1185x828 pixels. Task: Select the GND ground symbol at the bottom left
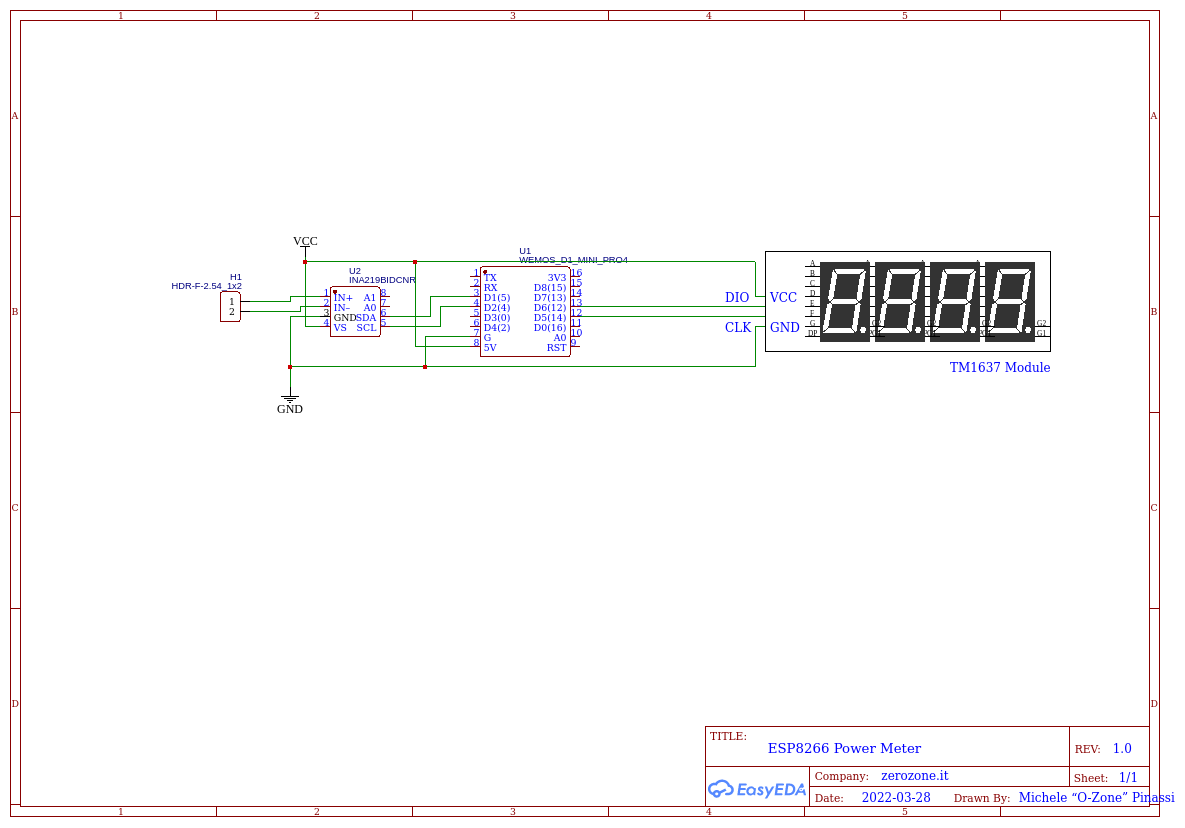click(290, 403)
